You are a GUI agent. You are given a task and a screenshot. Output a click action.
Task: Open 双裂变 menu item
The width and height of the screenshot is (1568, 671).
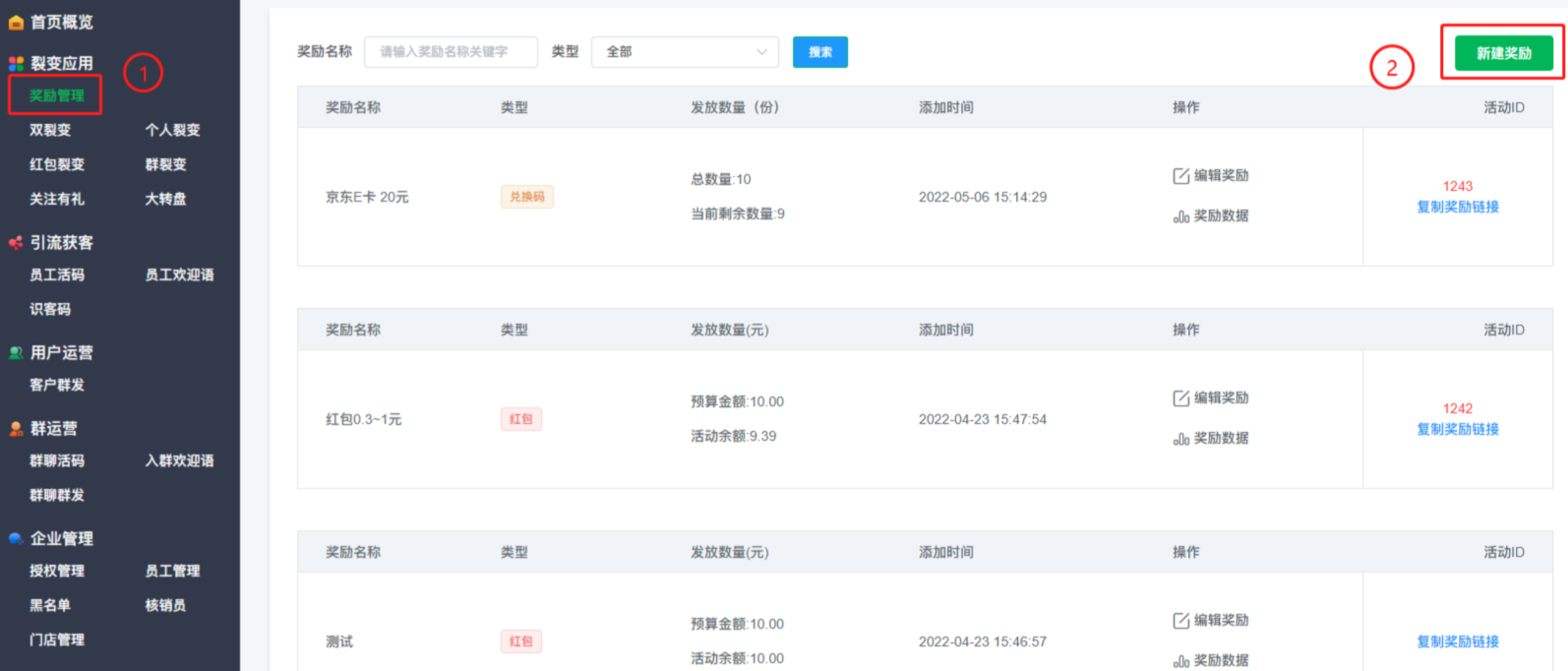[50, 130]
